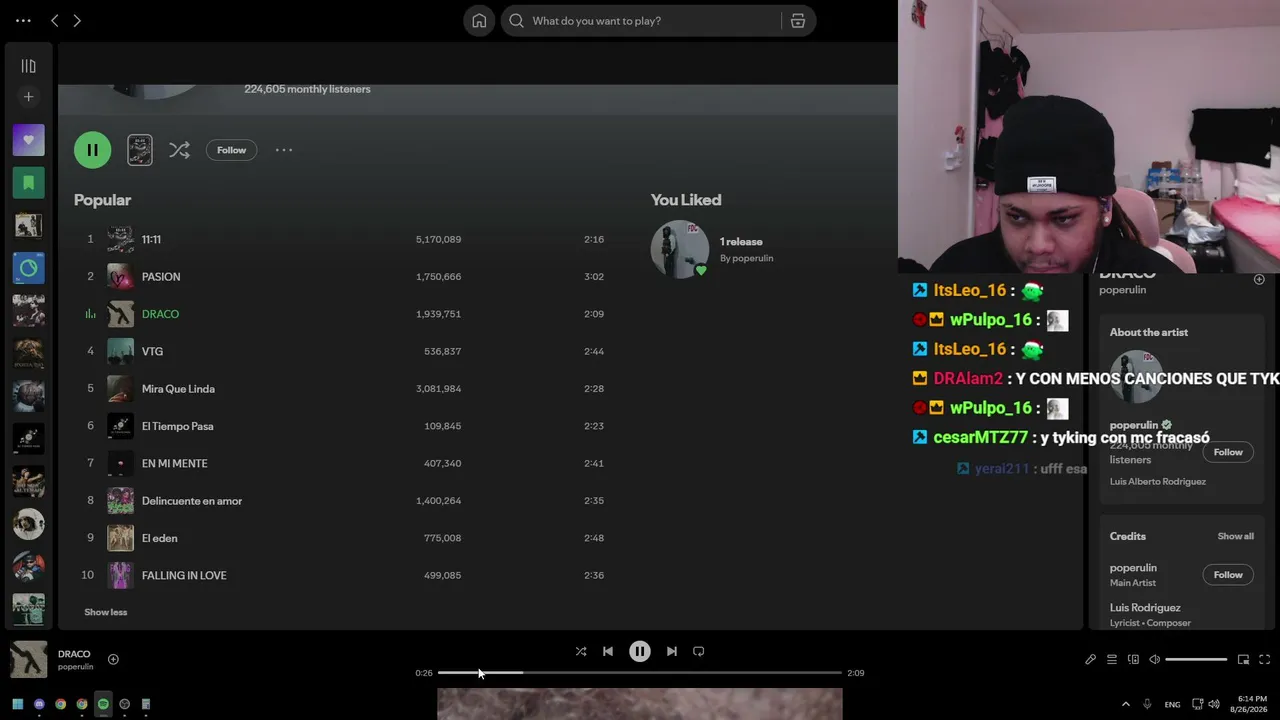
Task: Open Spotify Home
Action: point(479,21)
